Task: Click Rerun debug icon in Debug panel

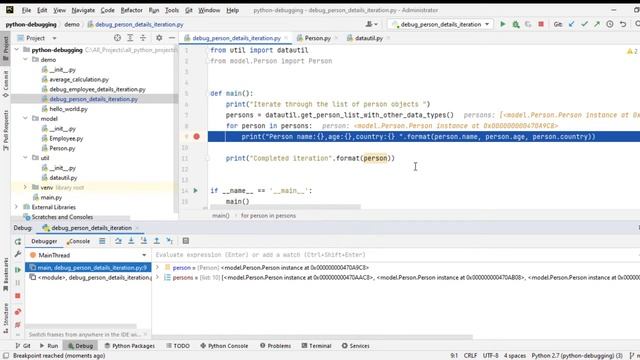Action: tap(18, 242)
